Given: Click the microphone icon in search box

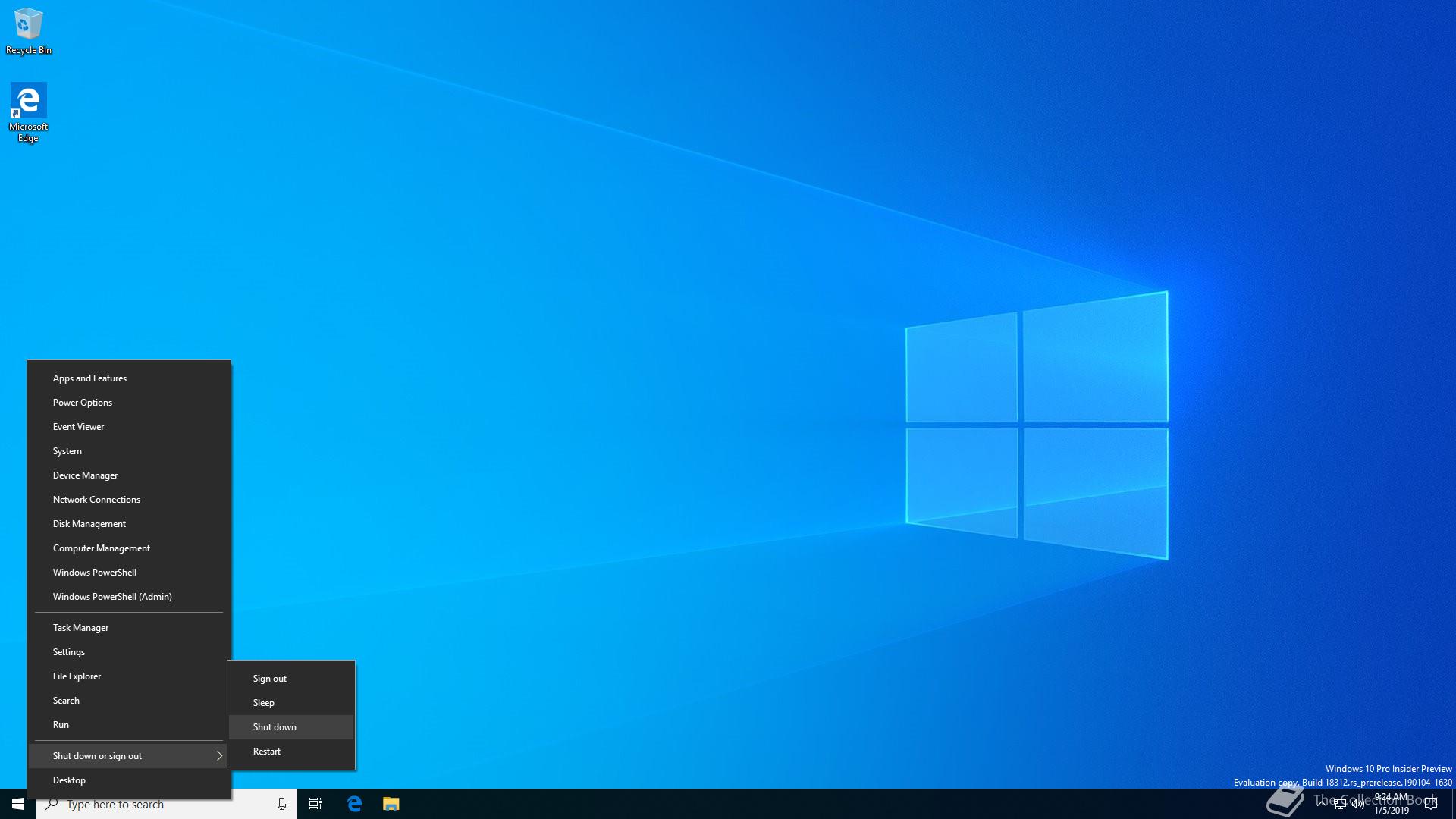Looking at the screenshot, I should click(x=281, y=804).
